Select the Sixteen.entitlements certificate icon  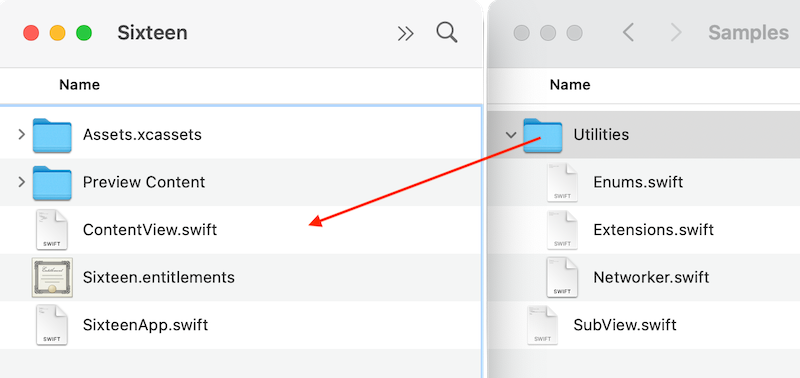pyautogui.click(x=52, y=278)
